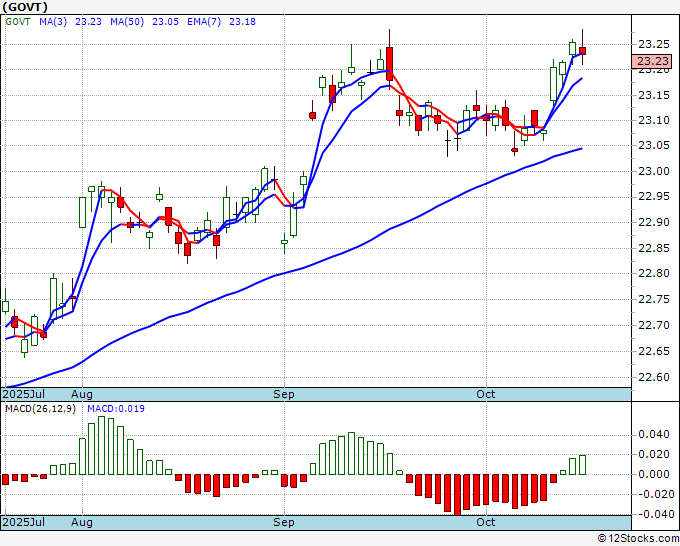Click the 23.05 price axis label

point(654,145)
